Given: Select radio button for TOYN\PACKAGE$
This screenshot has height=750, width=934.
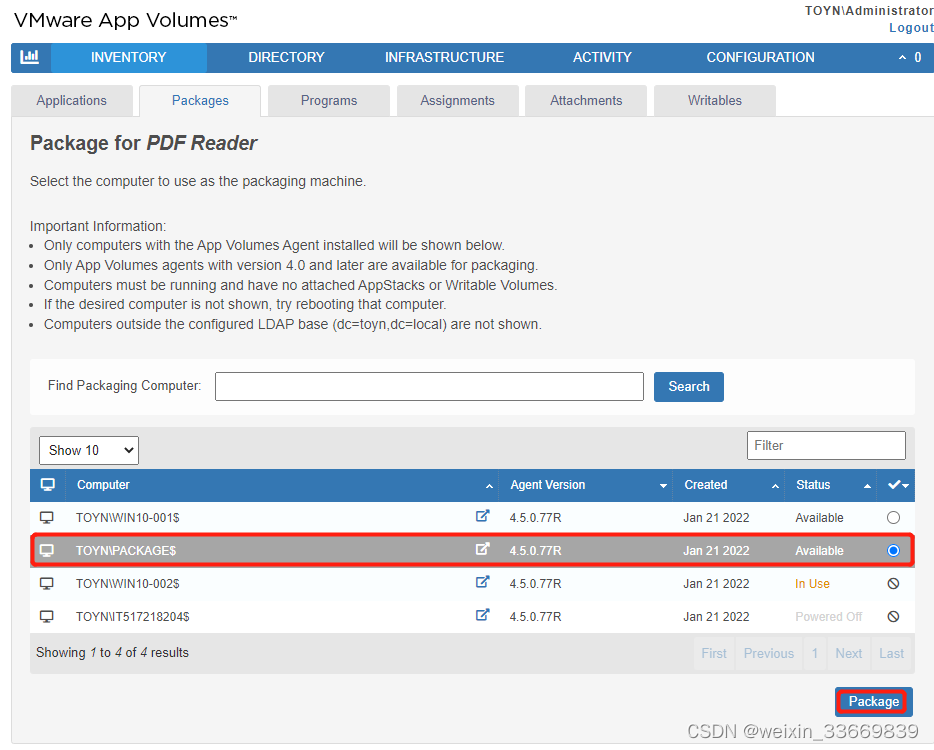Looking at the screenshot, I should pyautogui.click(x=893, y=550).
